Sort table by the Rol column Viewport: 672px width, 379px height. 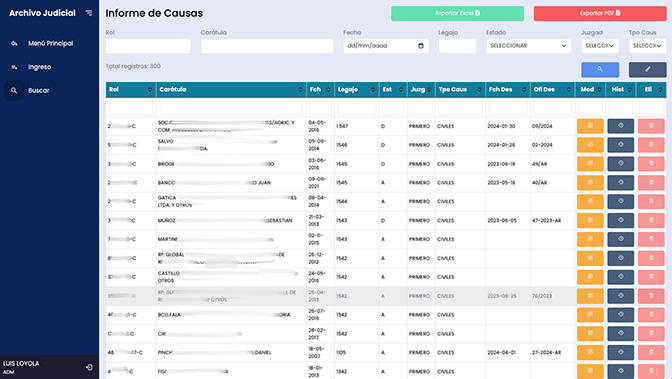coord(131,90)
